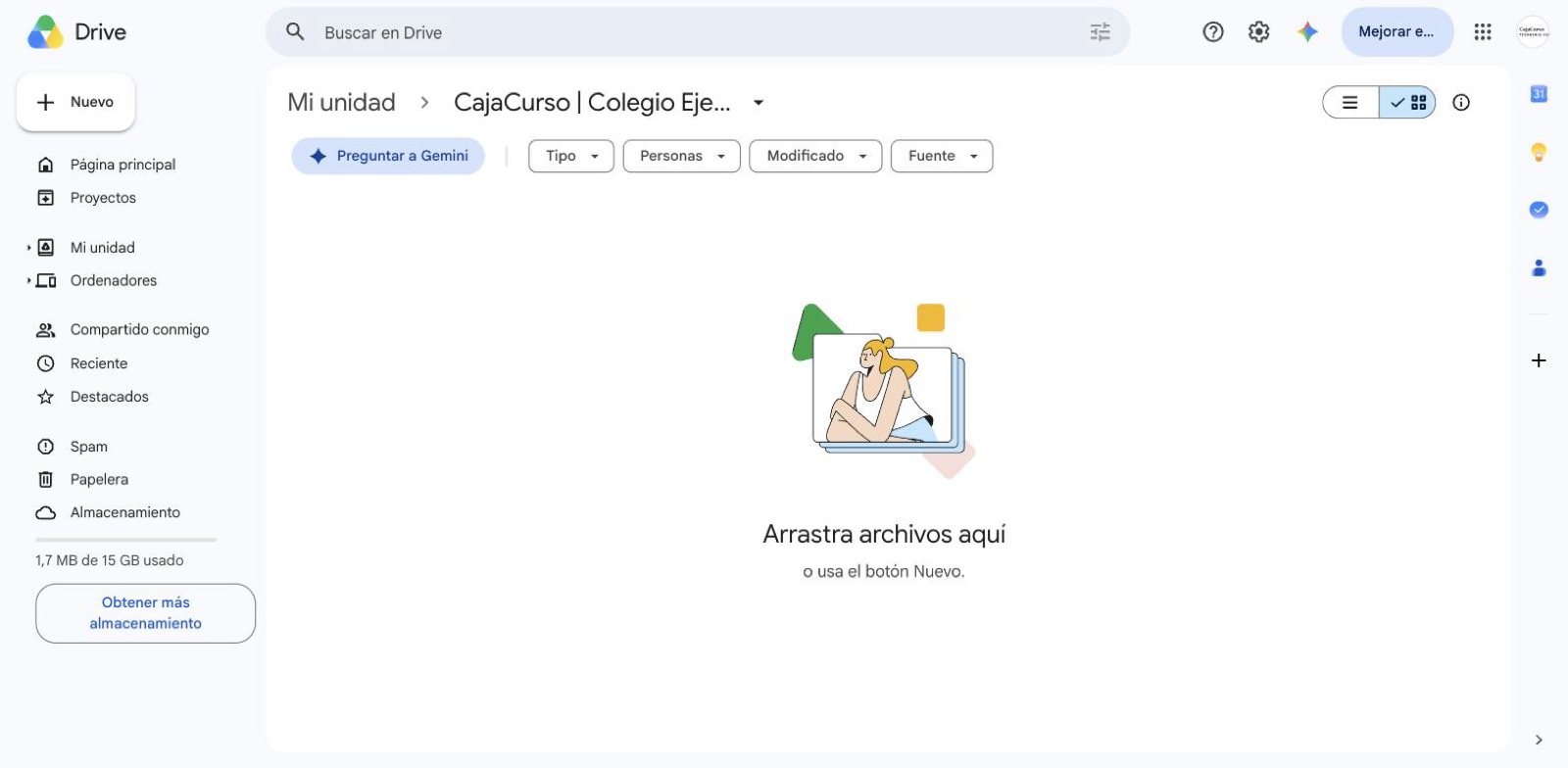This screenshot has height=768, width=1568.
Task: Expand Ordenadores tree arrow
Action: pyautogui.click(x=28, y=281)
